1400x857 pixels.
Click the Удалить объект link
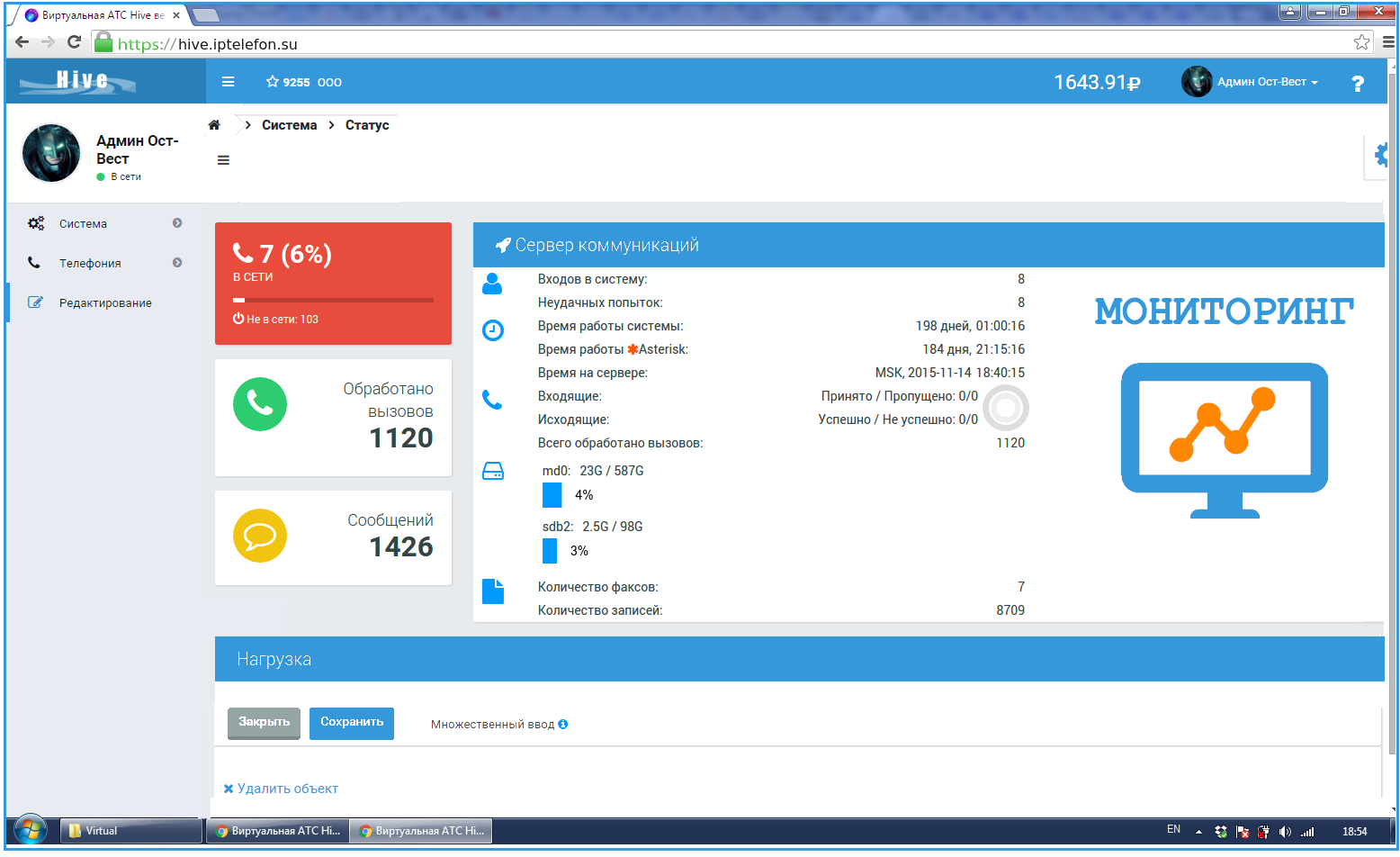[281, 789]
